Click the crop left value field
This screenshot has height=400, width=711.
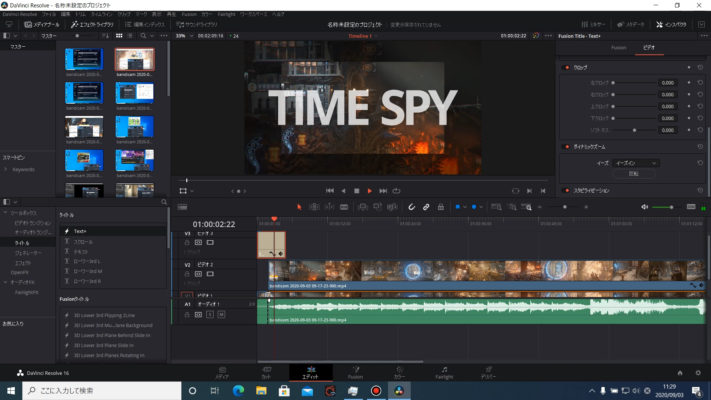[x=667, y=83]
